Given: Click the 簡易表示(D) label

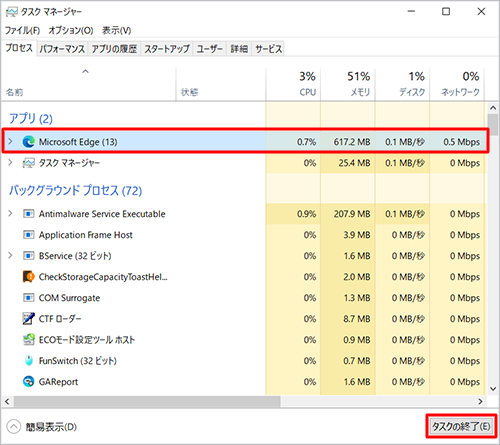Looking at the screenshot, I should click(51, 427).
